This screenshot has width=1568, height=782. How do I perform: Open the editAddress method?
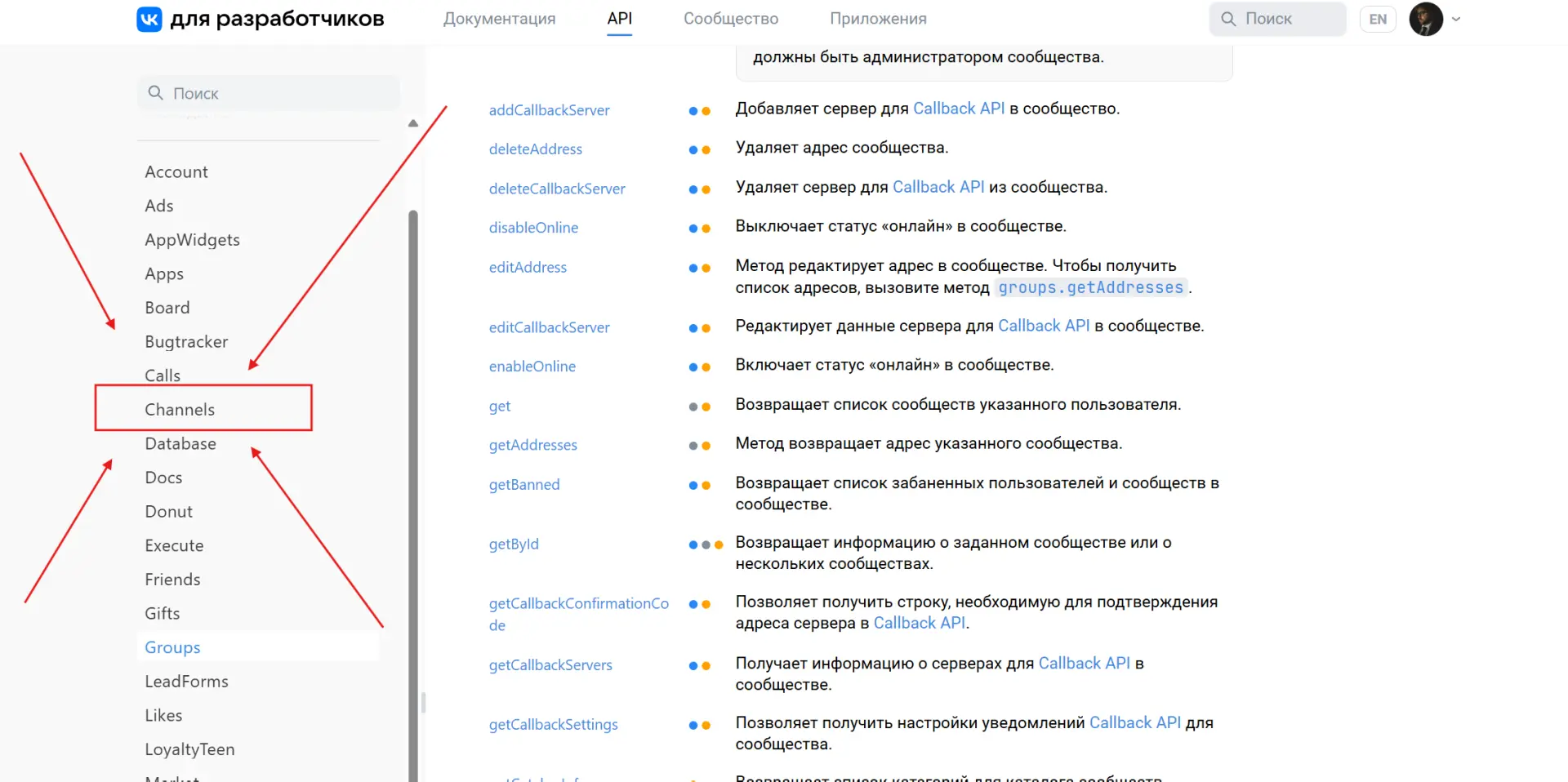(x=528, y=267)
